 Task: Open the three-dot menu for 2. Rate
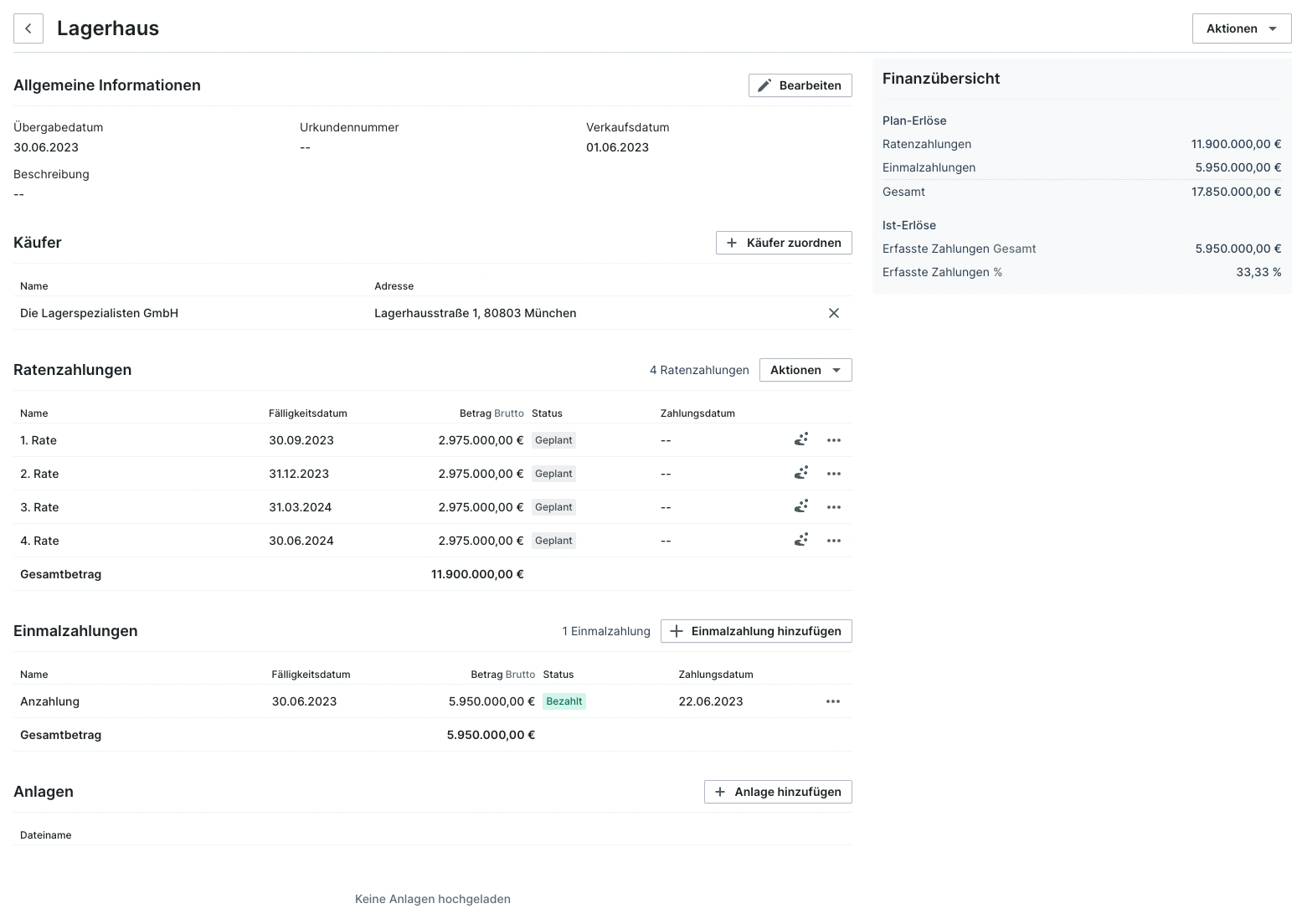tap(833, 474)
